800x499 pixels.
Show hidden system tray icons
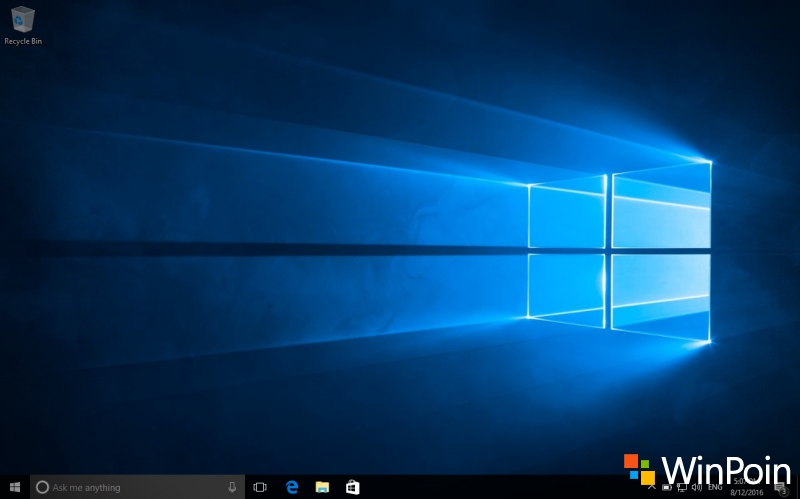(652, 487)
